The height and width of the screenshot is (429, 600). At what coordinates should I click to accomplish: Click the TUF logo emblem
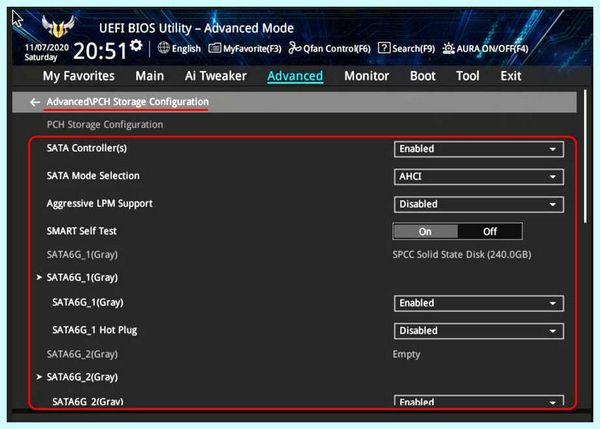[x=58, y=26]
